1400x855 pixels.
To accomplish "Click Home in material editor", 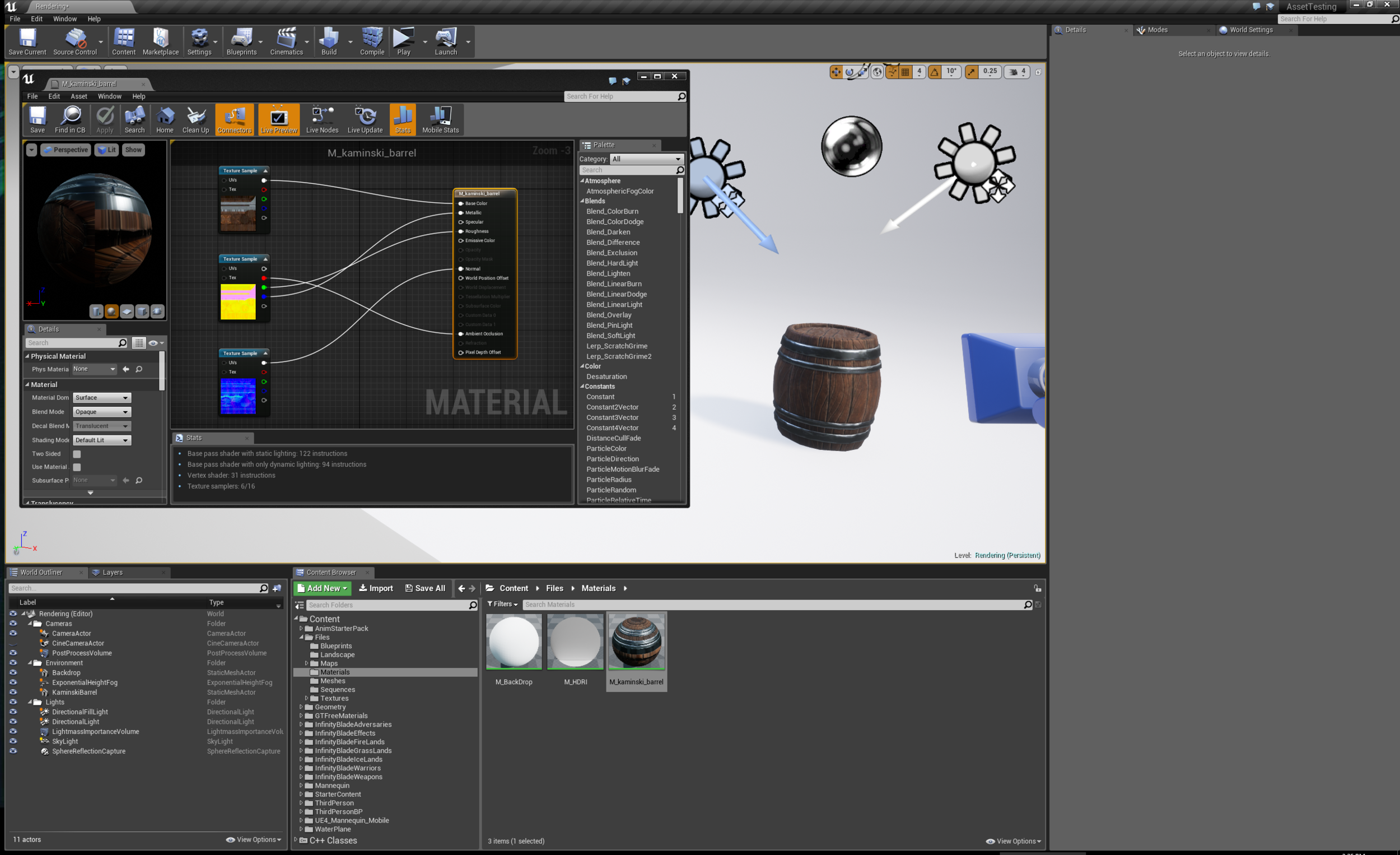I will click(165, 120).
